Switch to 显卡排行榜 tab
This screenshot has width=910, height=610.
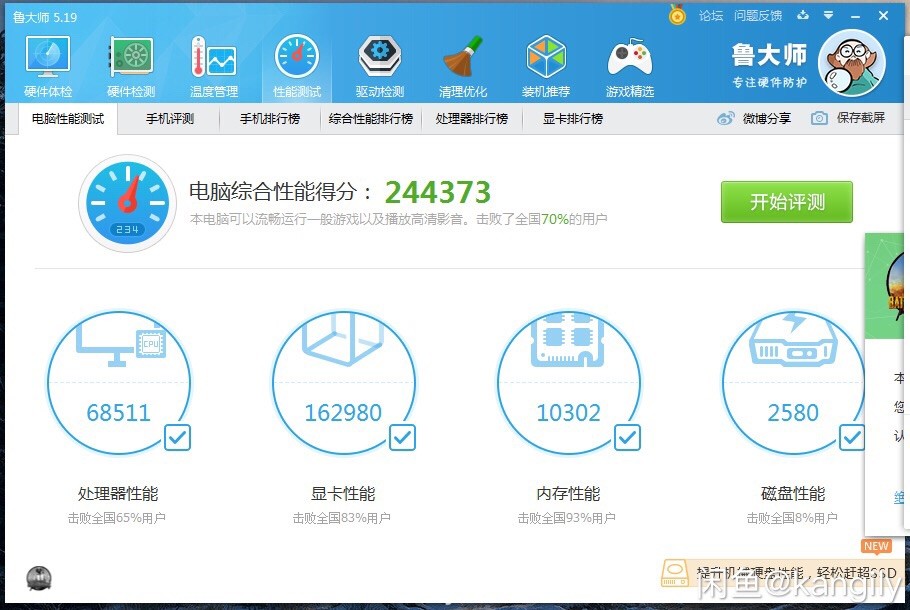[573, 119]
